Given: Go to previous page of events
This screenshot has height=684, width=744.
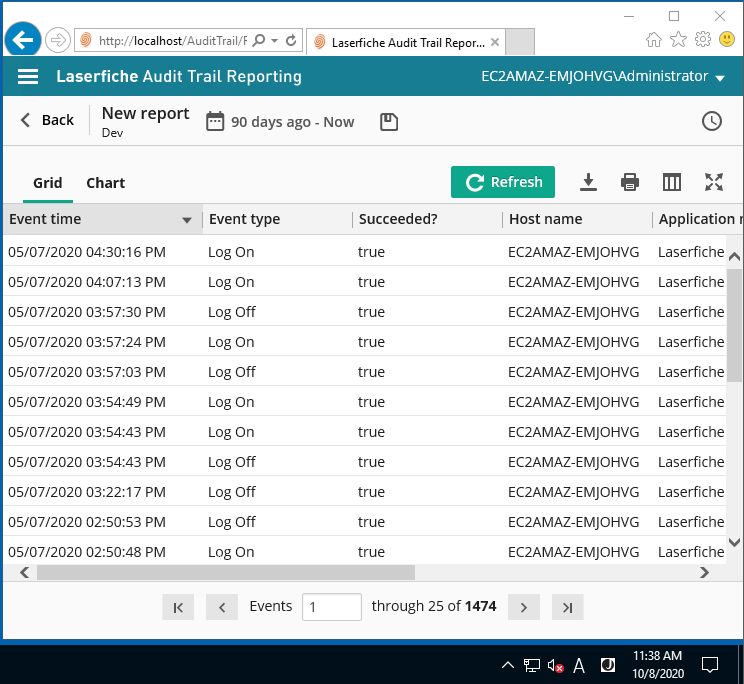Looking at the screenshot, I should click(x=222, y=607).
